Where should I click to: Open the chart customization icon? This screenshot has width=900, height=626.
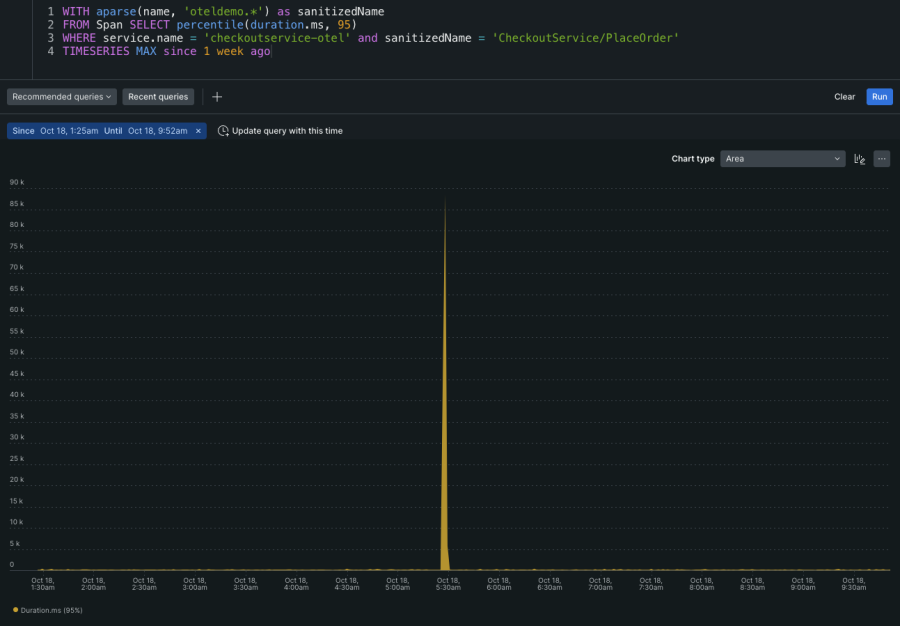coord(859,159)
